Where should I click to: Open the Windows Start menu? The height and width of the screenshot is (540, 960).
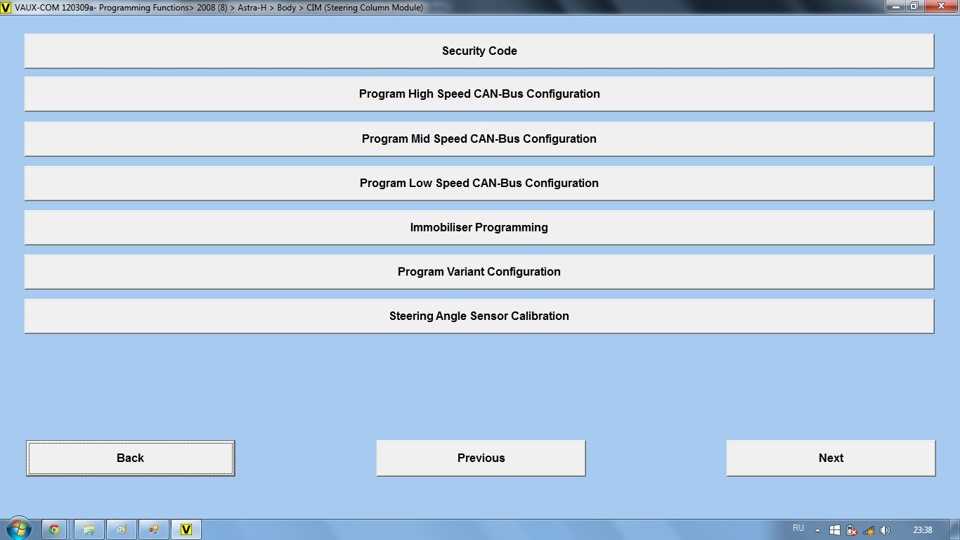[18, 529]
